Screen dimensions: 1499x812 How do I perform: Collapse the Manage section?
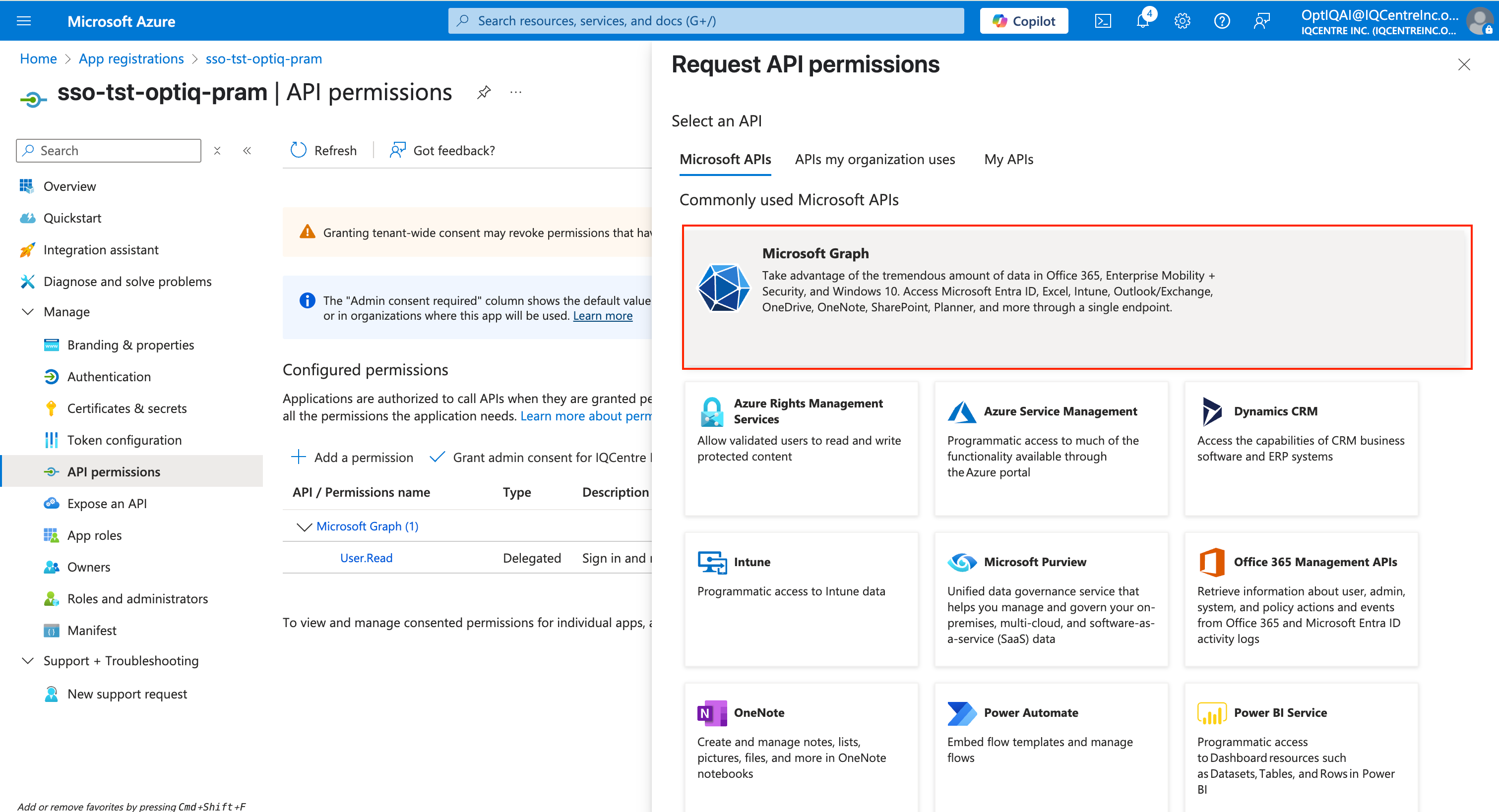27,312
